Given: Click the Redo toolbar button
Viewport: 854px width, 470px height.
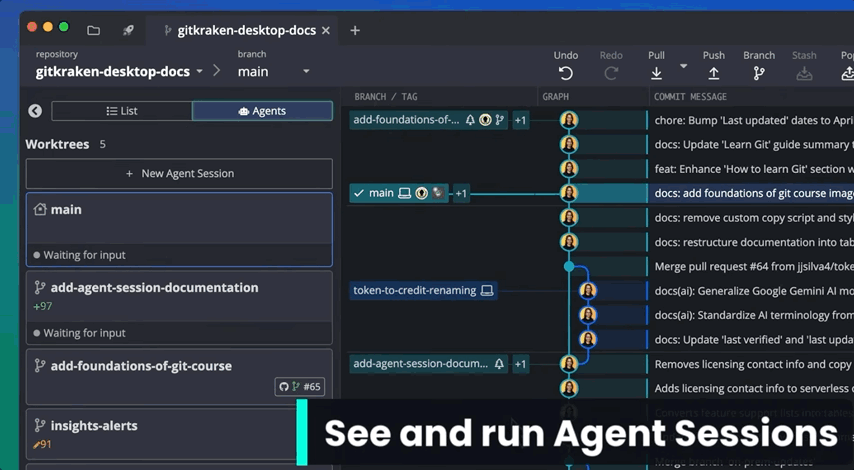Looking at the screenshot, I should pos(611,65).
